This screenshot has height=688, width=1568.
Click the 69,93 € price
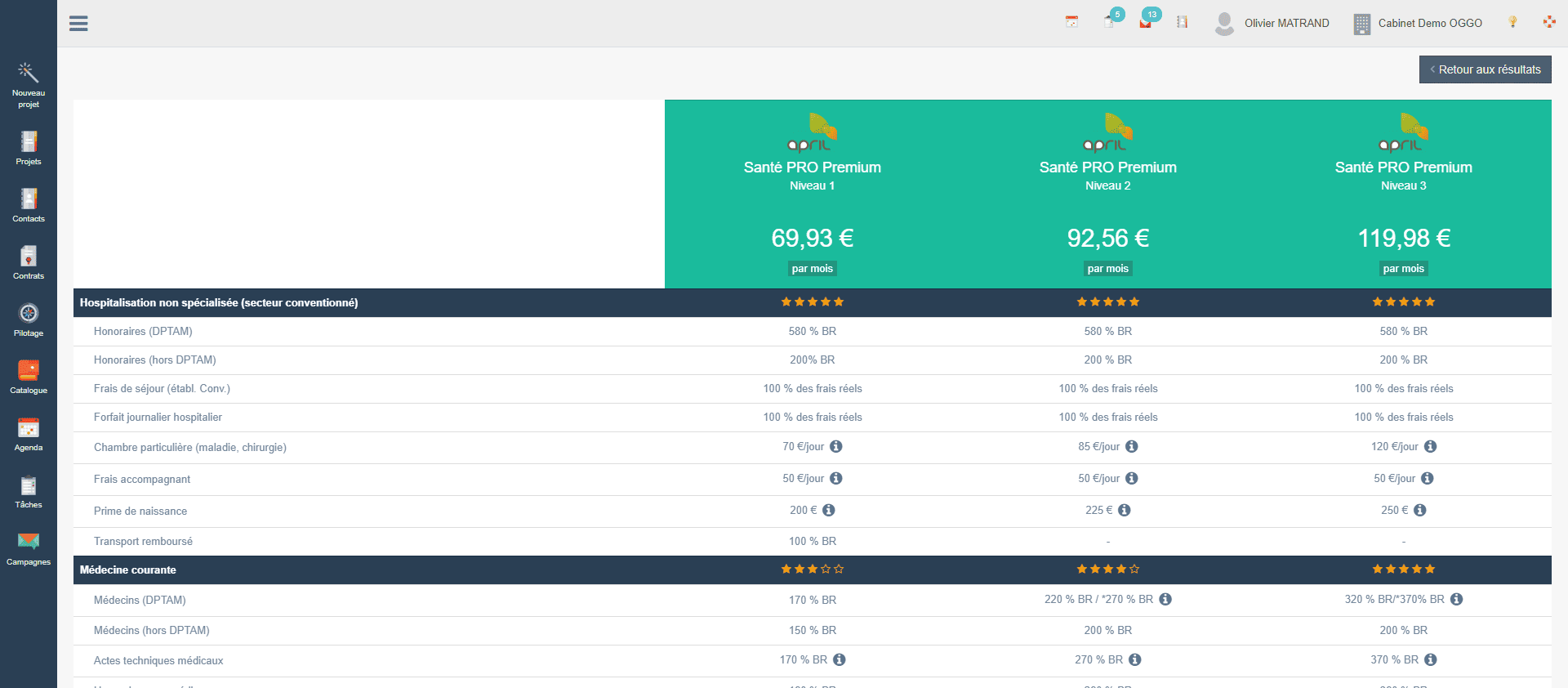pos(813,238)
